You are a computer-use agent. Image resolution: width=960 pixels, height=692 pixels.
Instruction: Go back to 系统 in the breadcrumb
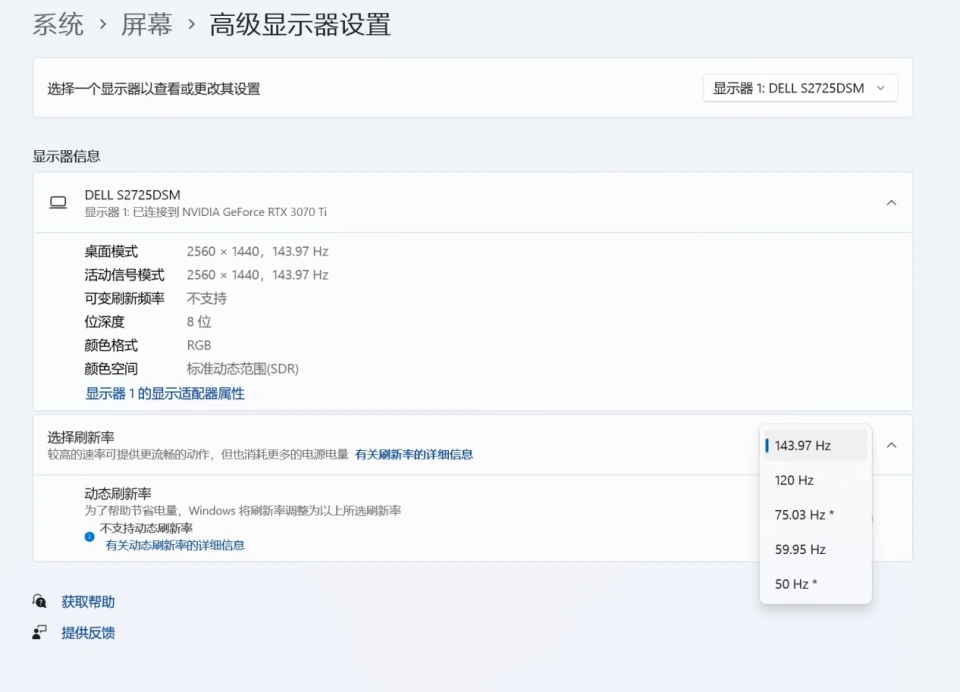pos(58,25)
